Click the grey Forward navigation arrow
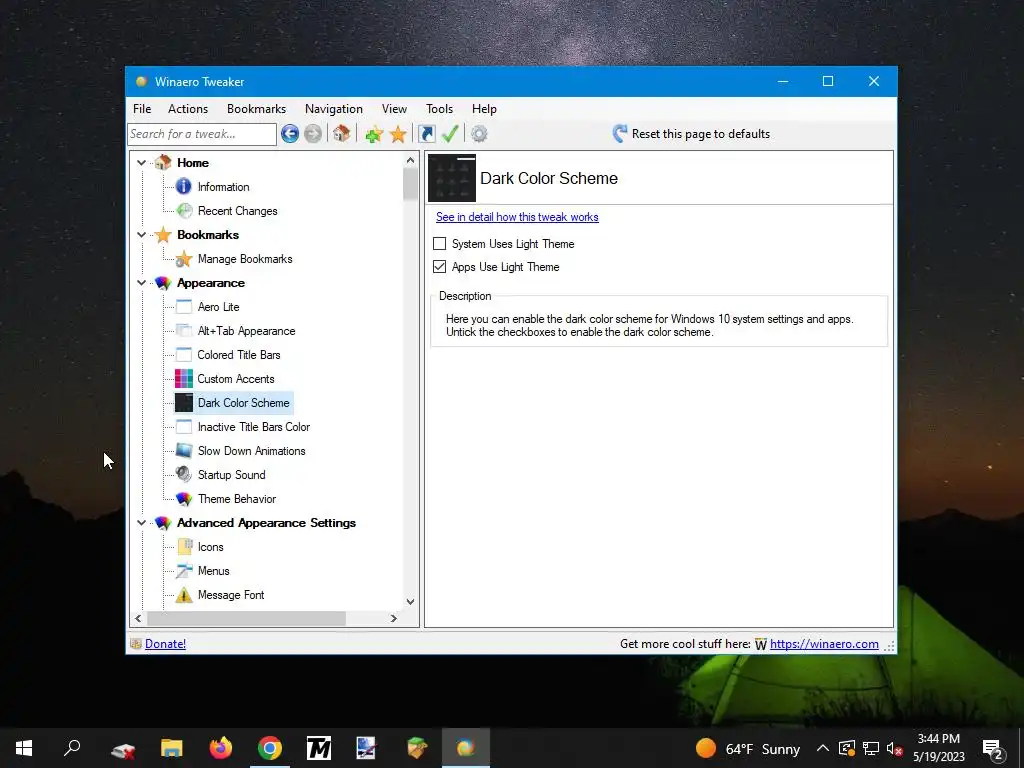 pyautogui.click(x=313, y=134)
